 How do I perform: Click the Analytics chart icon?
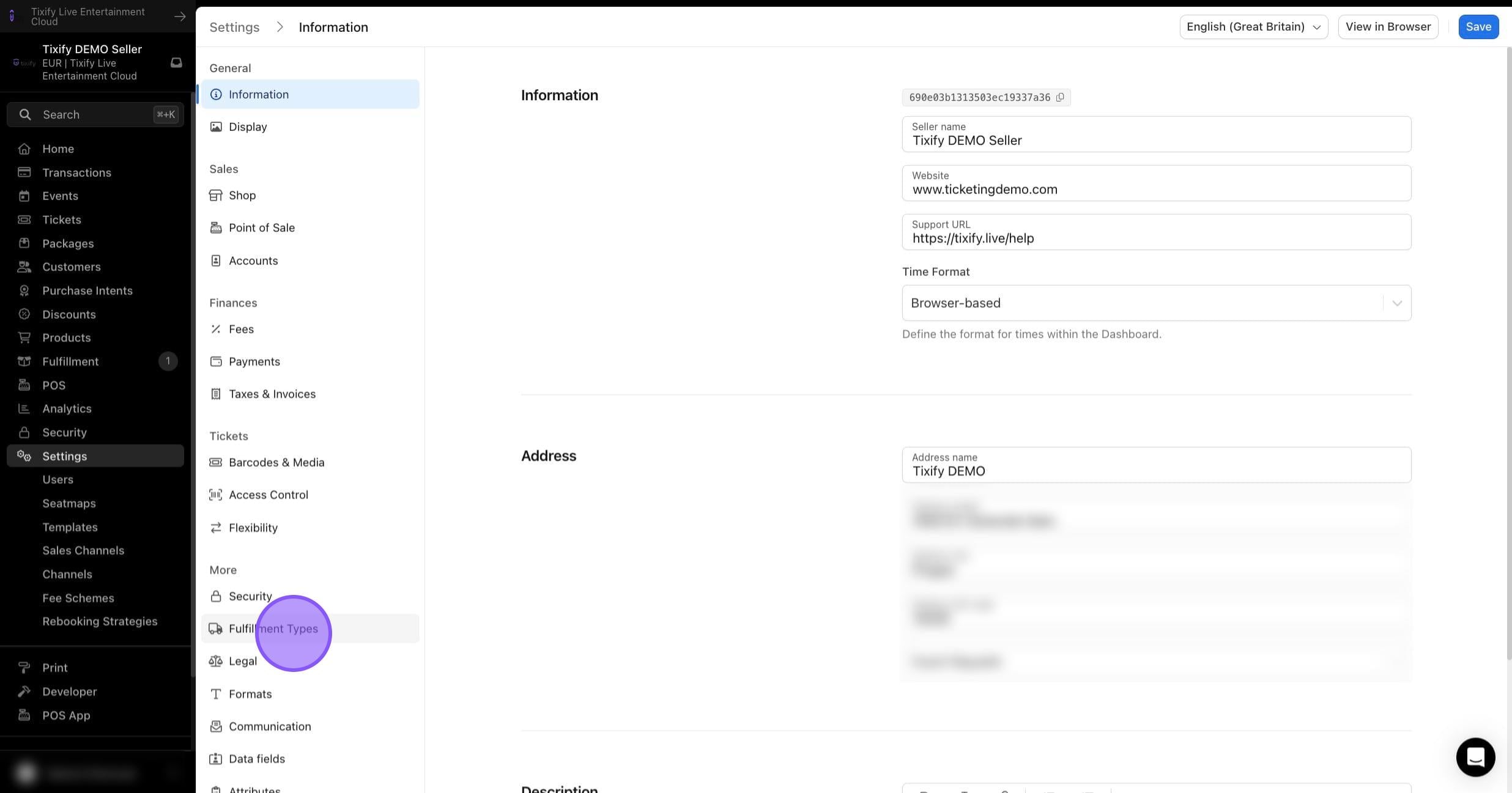(x=24, y=408)
